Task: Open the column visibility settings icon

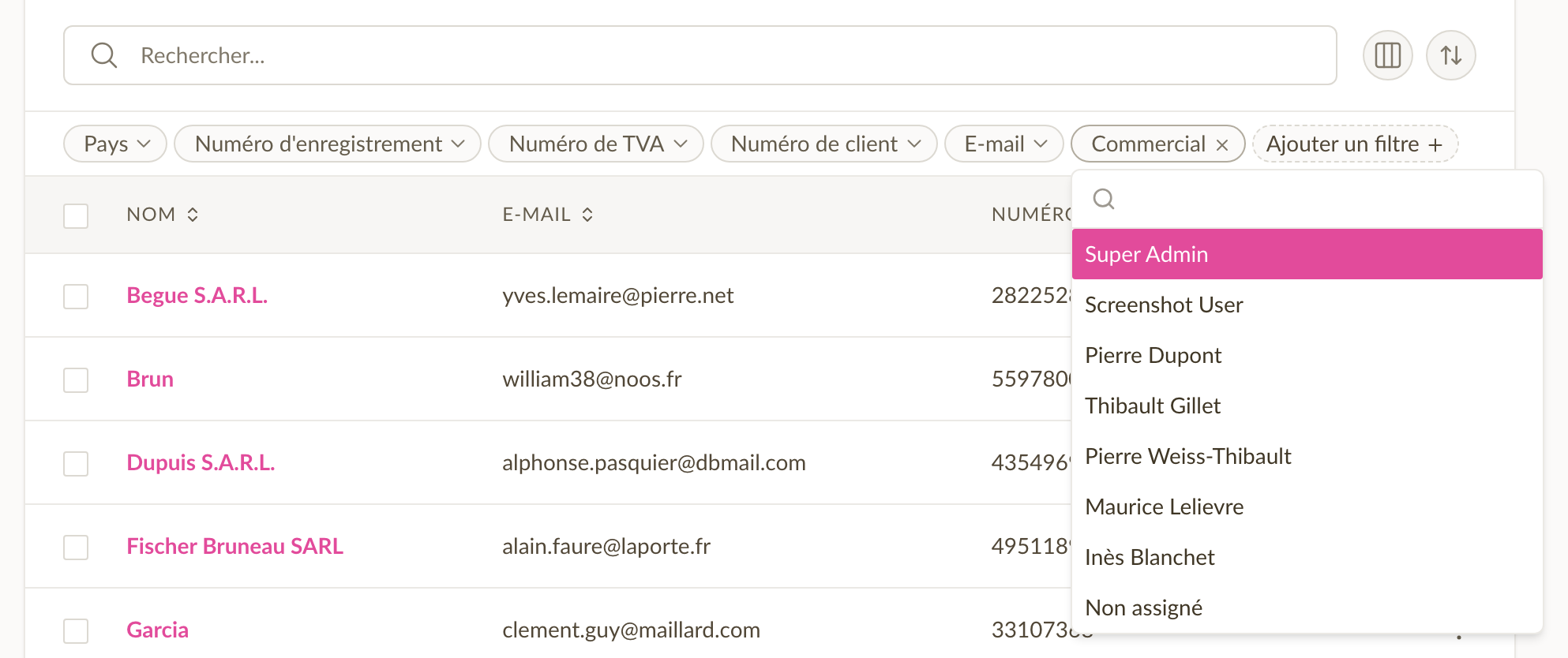Action: tap(1387, 55)
